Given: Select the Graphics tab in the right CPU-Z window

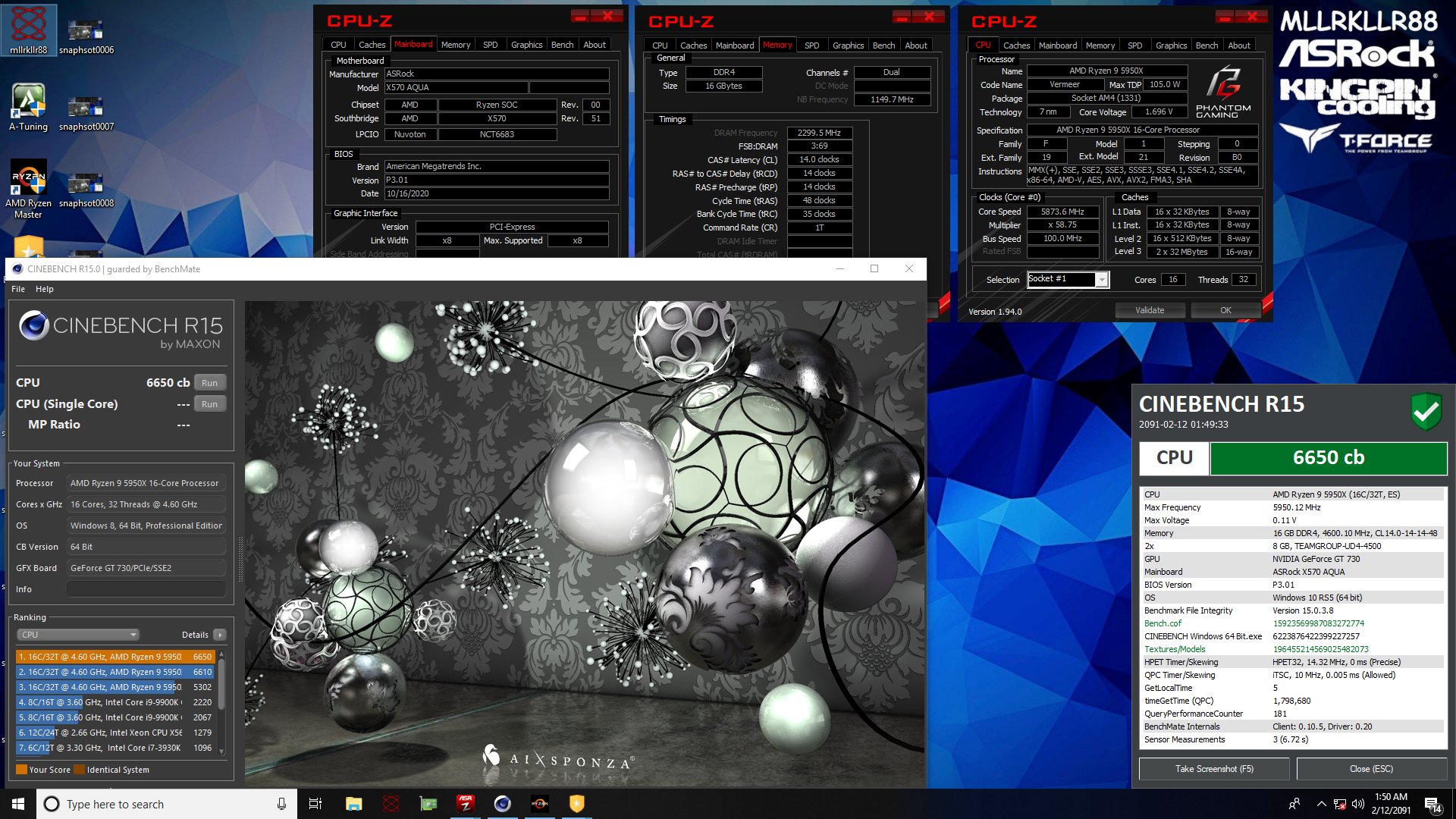Looking at the screenshot, I should (x=1171, y=45).
